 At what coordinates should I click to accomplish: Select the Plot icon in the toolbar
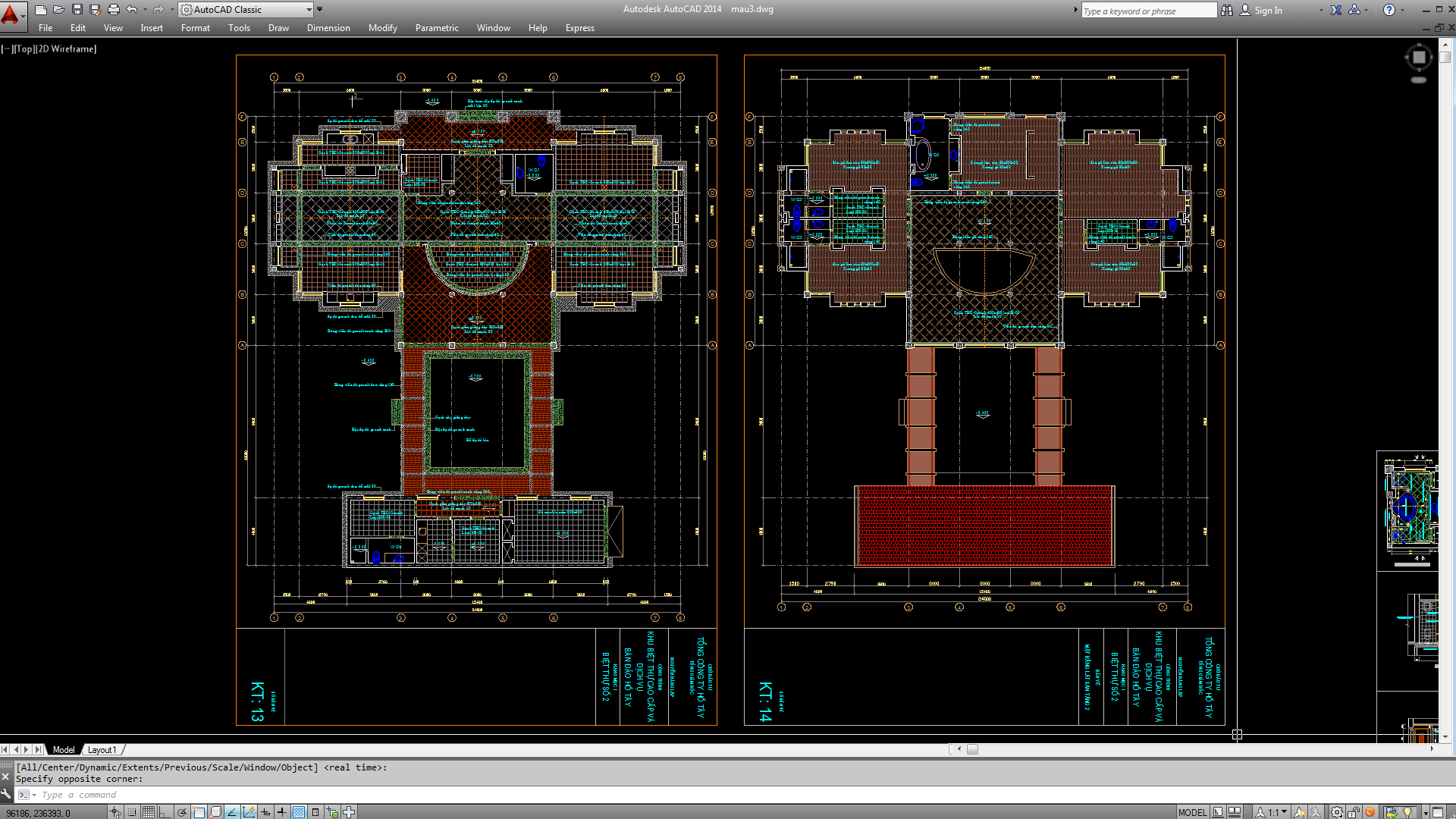(x=112, y=9)
